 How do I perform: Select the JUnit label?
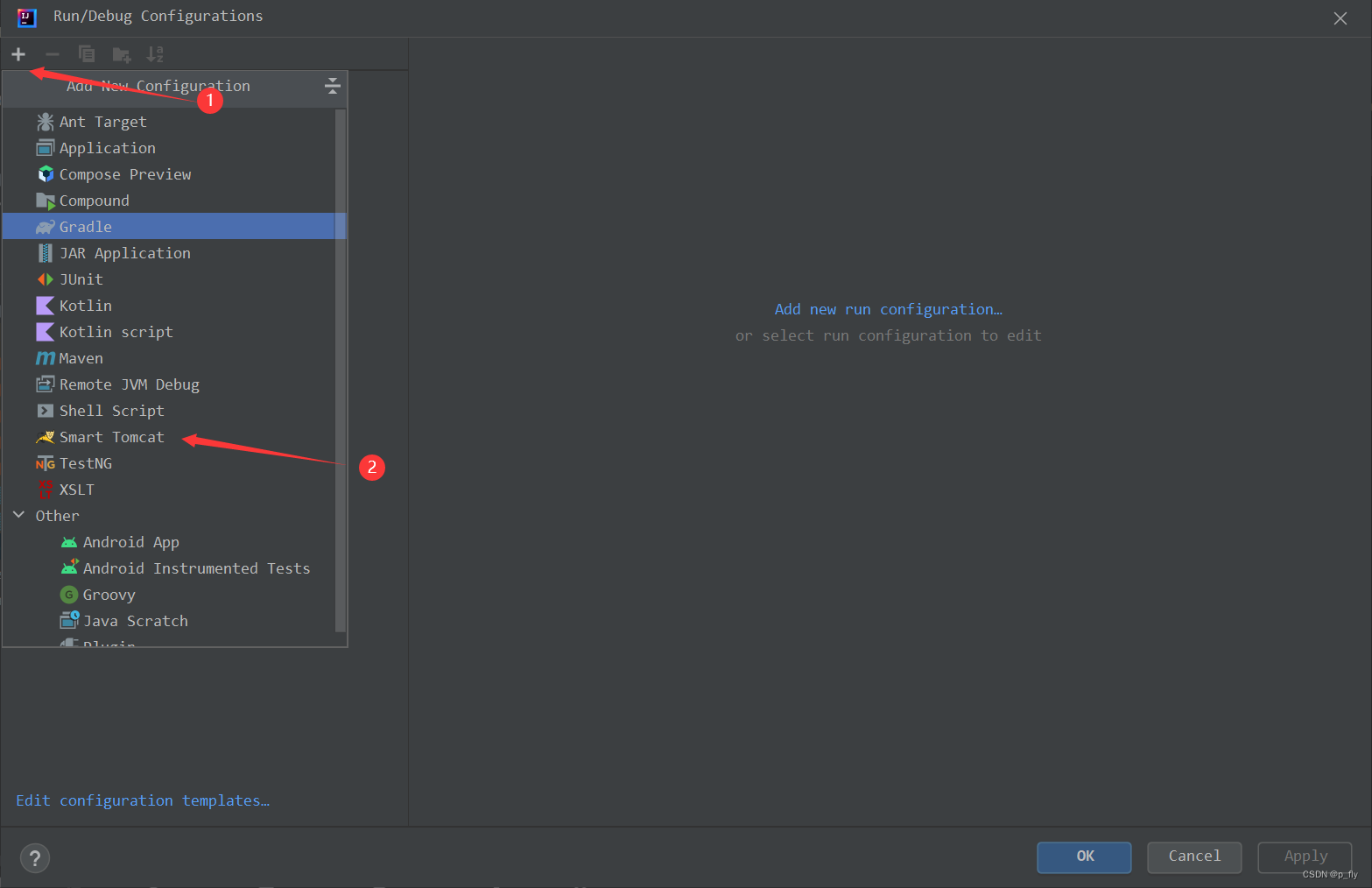(81, 279)
